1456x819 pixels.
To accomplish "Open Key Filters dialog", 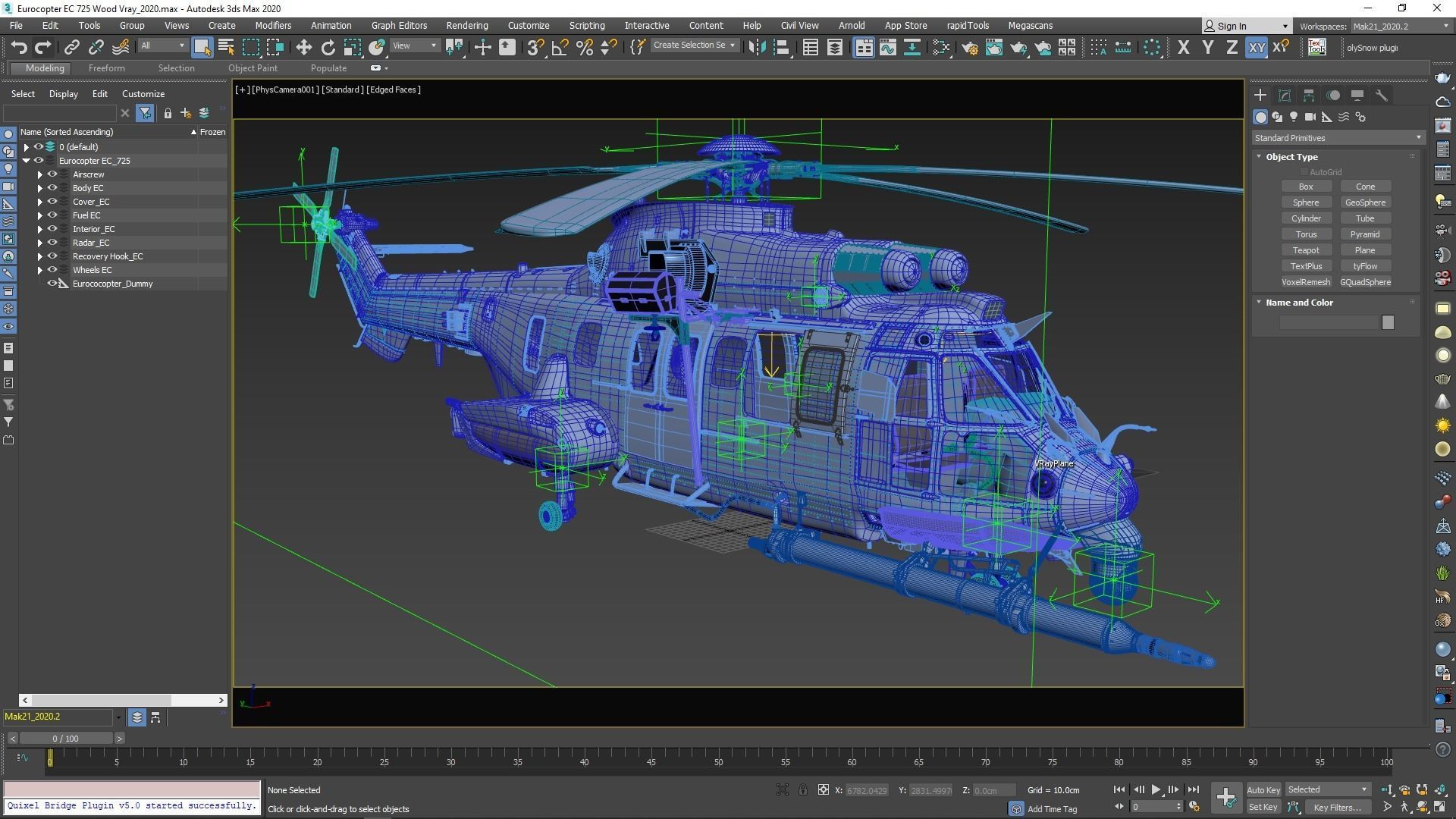I will (1337, 807).
